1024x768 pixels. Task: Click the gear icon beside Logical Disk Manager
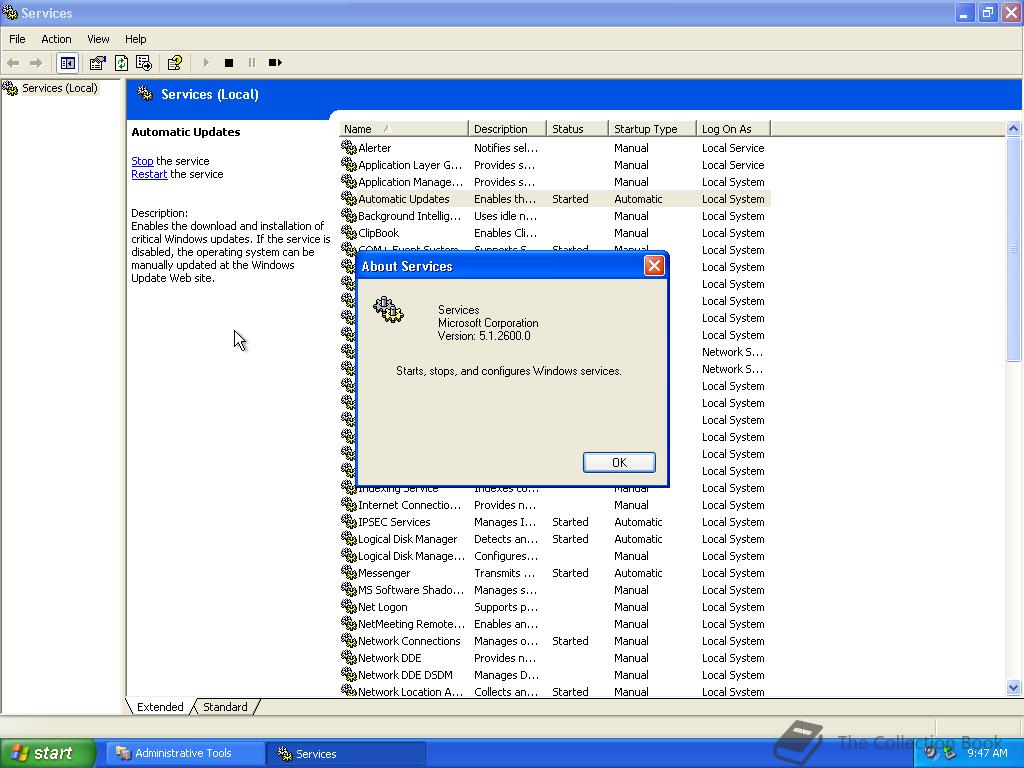click(349, 539)
